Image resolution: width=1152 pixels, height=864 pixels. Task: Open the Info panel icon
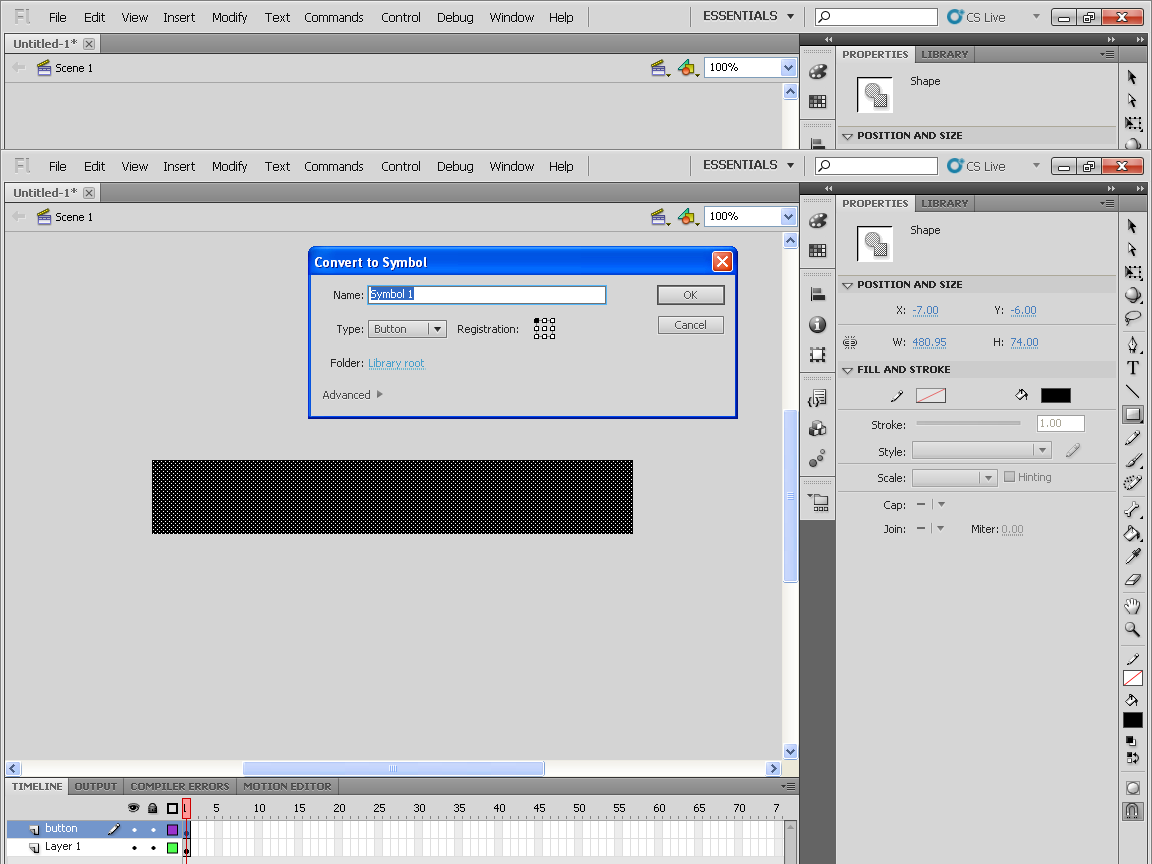[x=818, y=325]
